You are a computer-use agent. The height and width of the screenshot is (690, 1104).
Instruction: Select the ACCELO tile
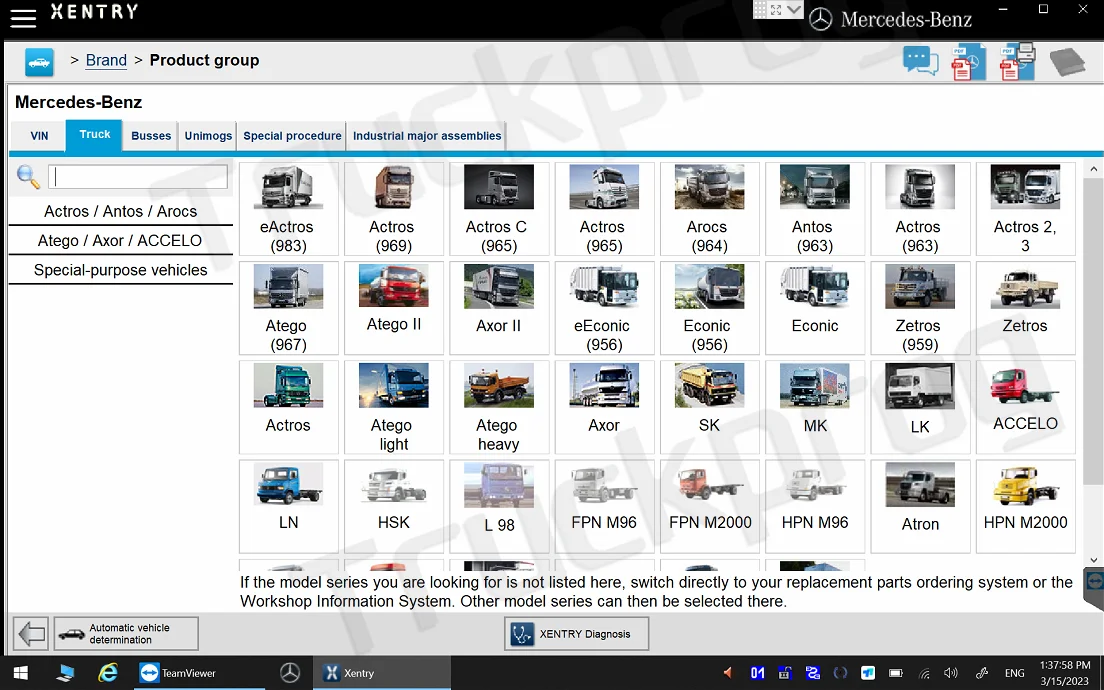tap(1025, 407)
